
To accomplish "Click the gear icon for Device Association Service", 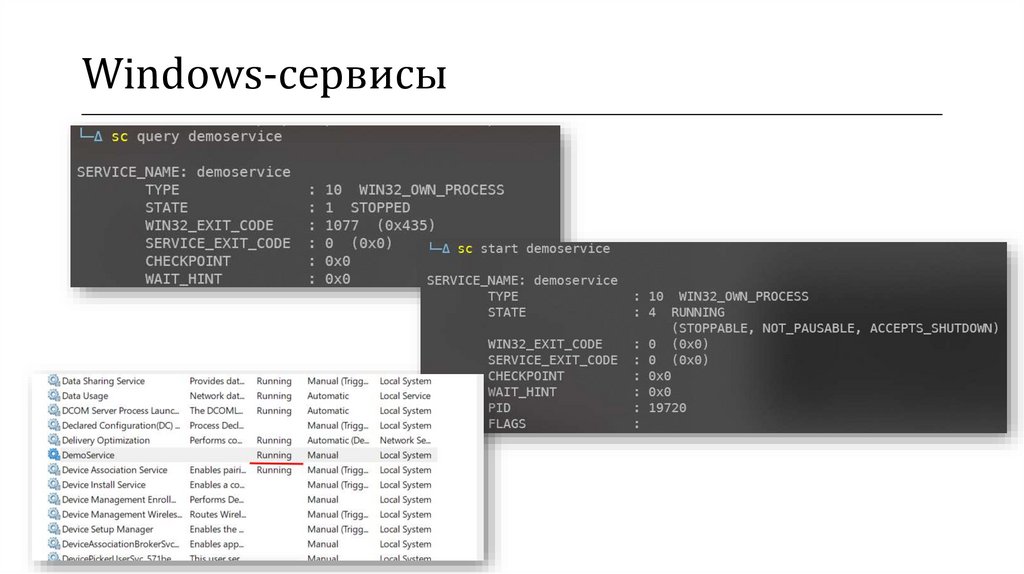I will click(x=54, y=470).
